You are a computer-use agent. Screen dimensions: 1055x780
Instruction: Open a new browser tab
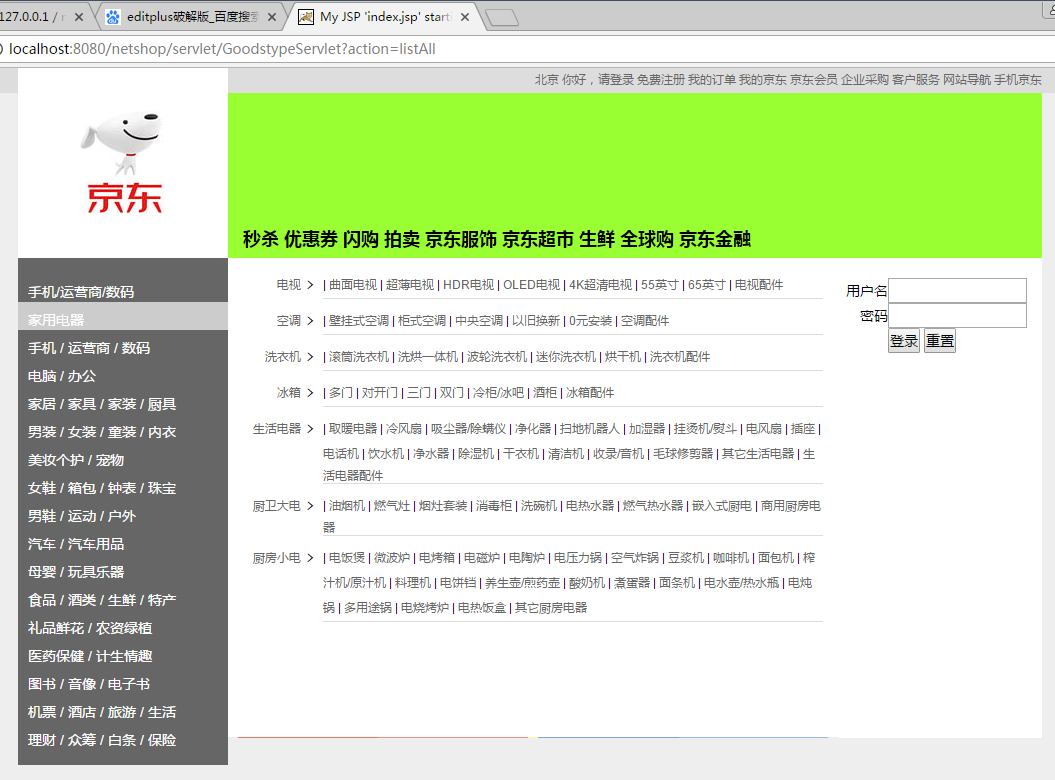502,17
